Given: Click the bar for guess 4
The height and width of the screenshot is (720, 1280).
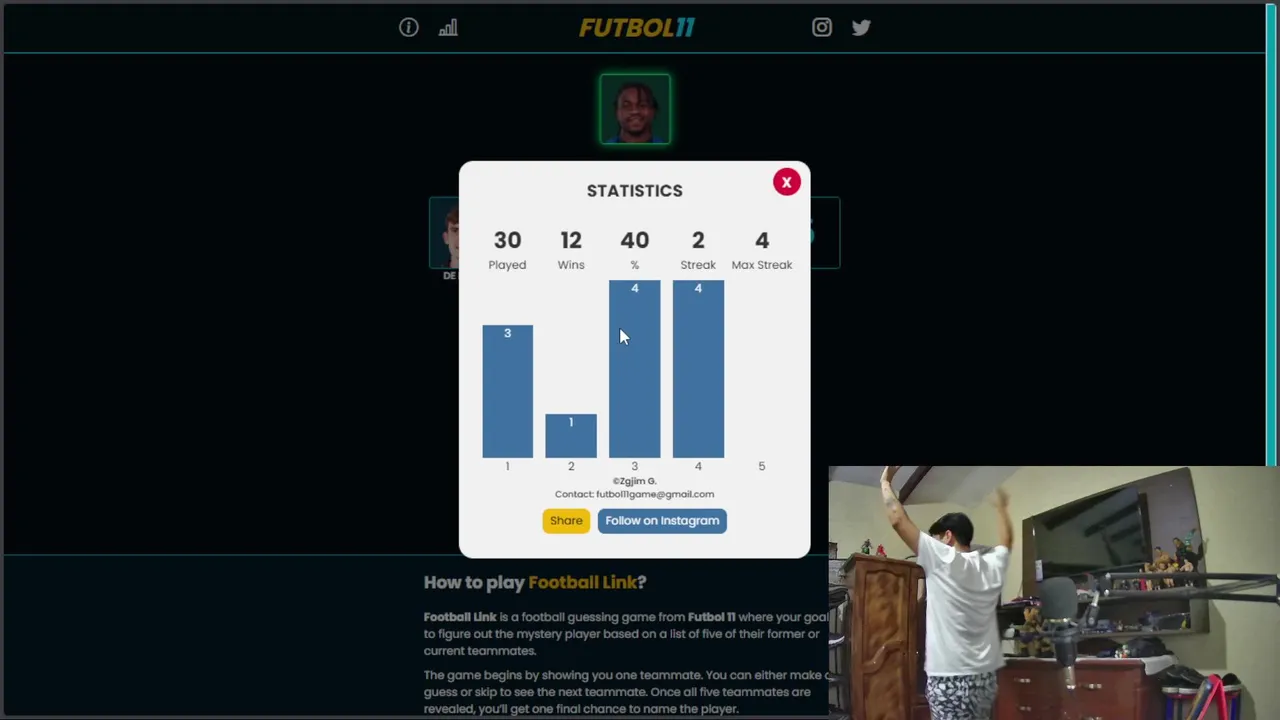Looking at the screenshot, I should point(698,369).
